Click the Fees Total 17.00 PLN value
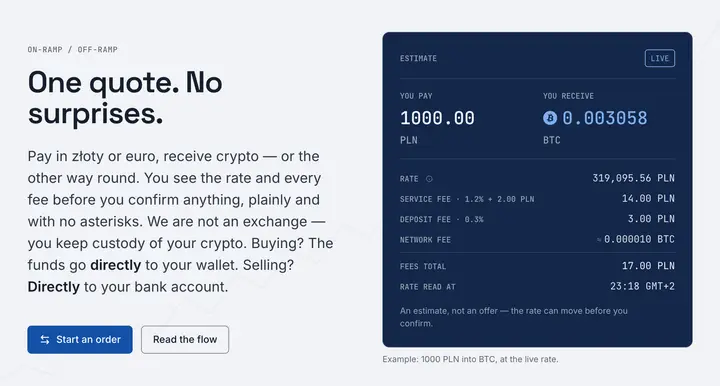 point(648,266)
